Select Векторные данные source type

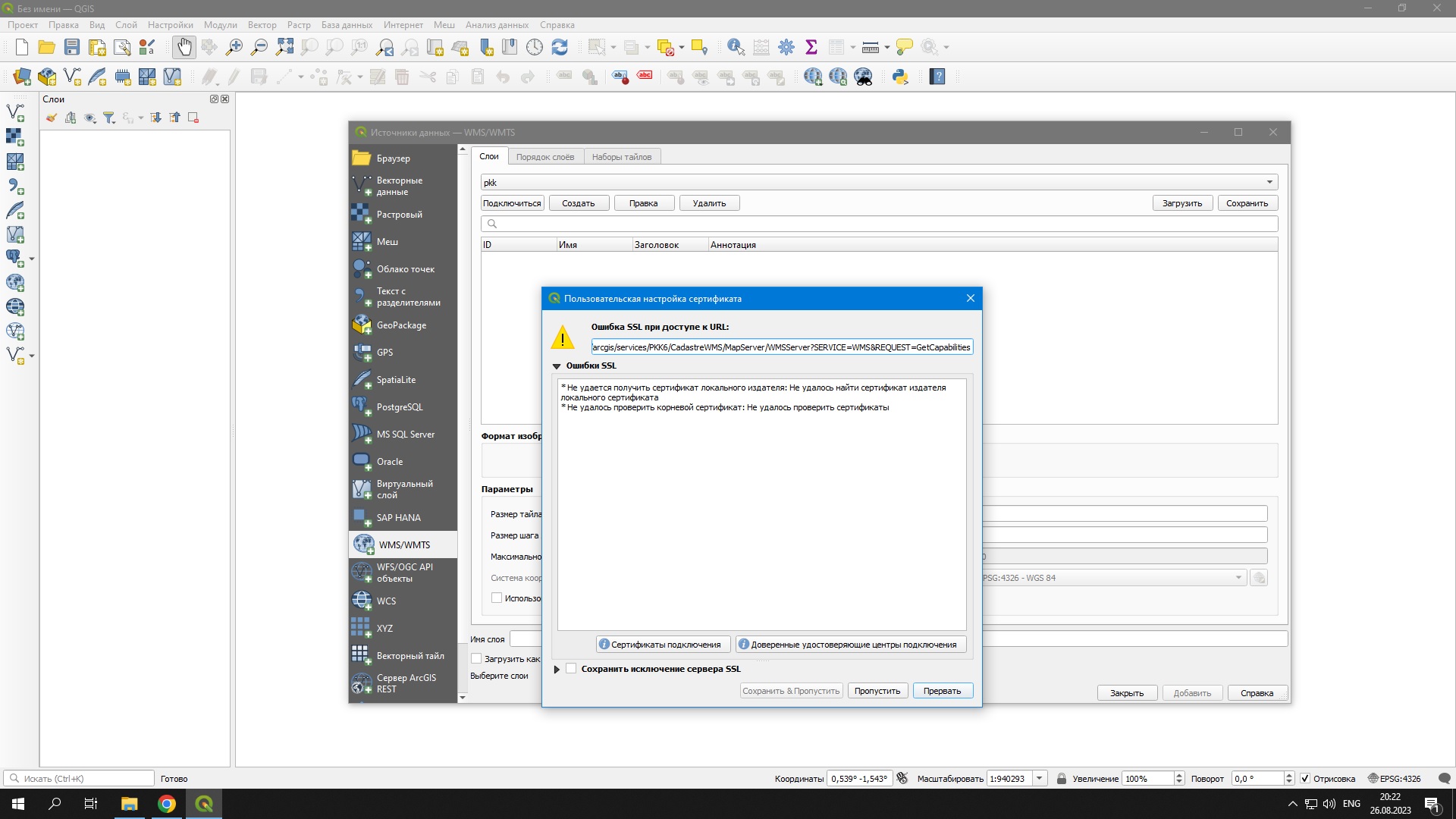(403, 186)
